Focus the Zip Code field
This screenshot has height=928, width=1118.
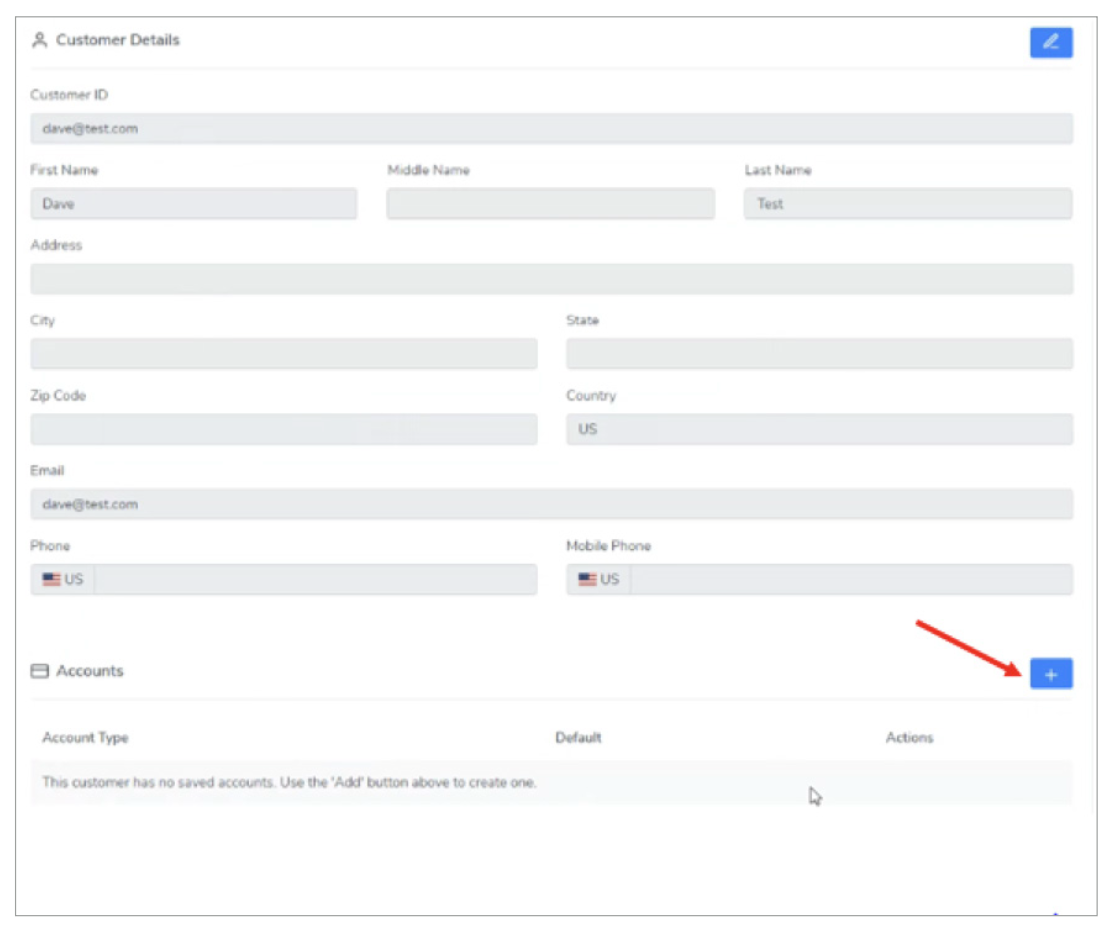[x=283, y=430]
